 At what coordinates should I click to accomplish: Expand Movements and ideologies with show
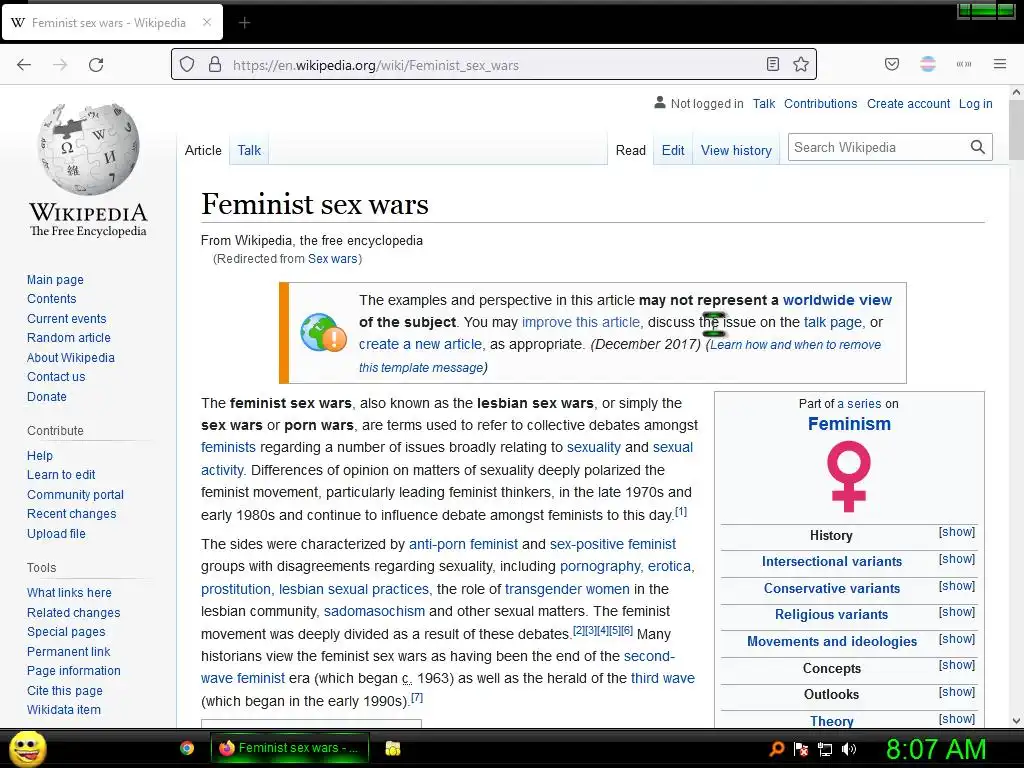[x=957, y=639]
